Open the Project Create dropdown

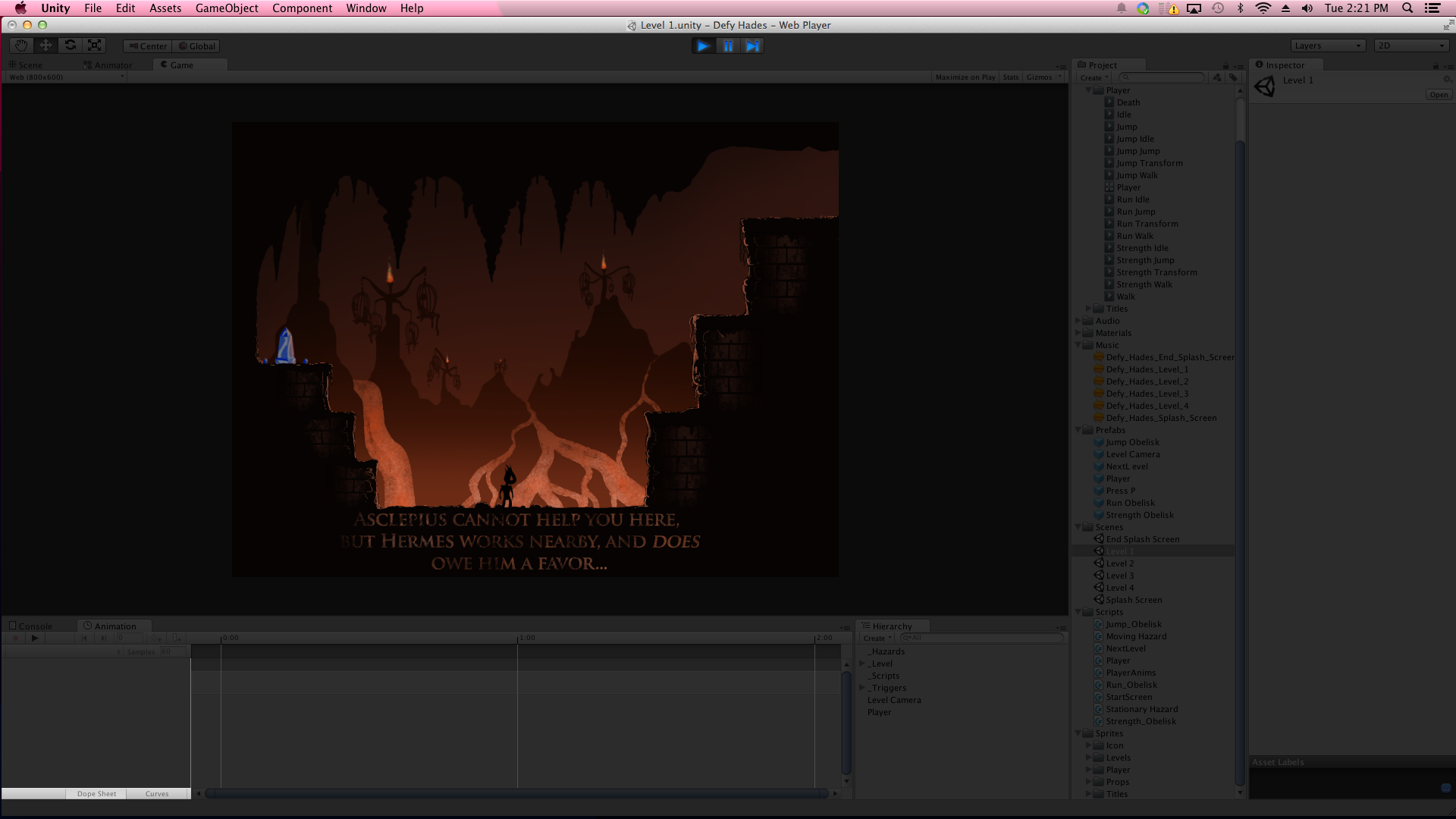click(1094, 77)
